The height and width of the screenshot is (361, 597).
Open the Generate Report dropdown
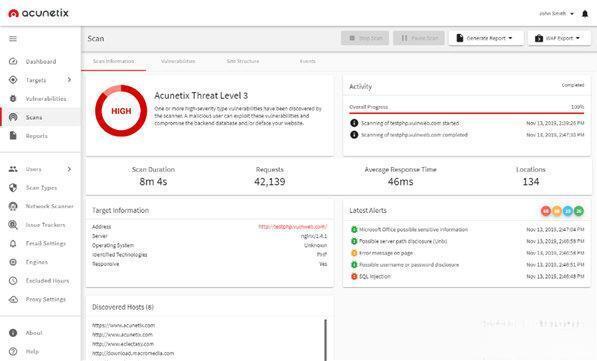coord(486,38)
